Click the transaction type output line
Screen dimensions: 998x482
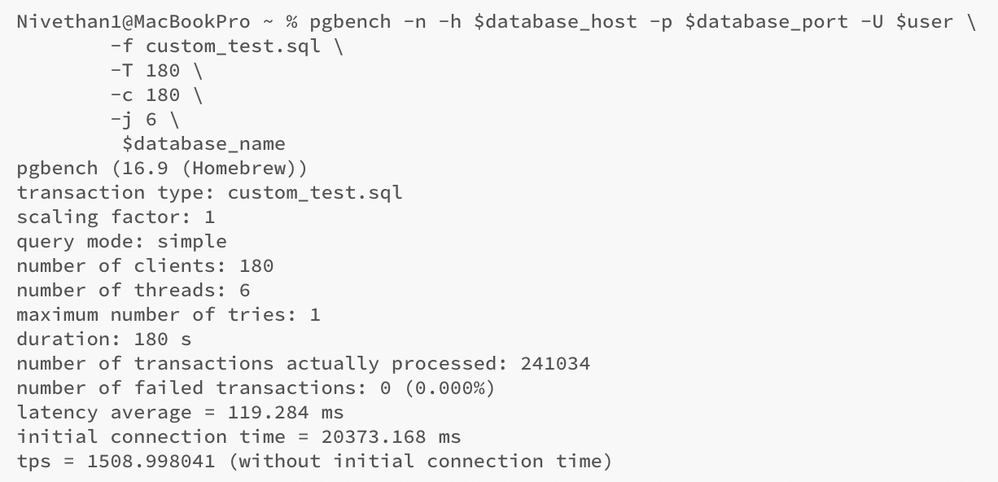point(209,192)
